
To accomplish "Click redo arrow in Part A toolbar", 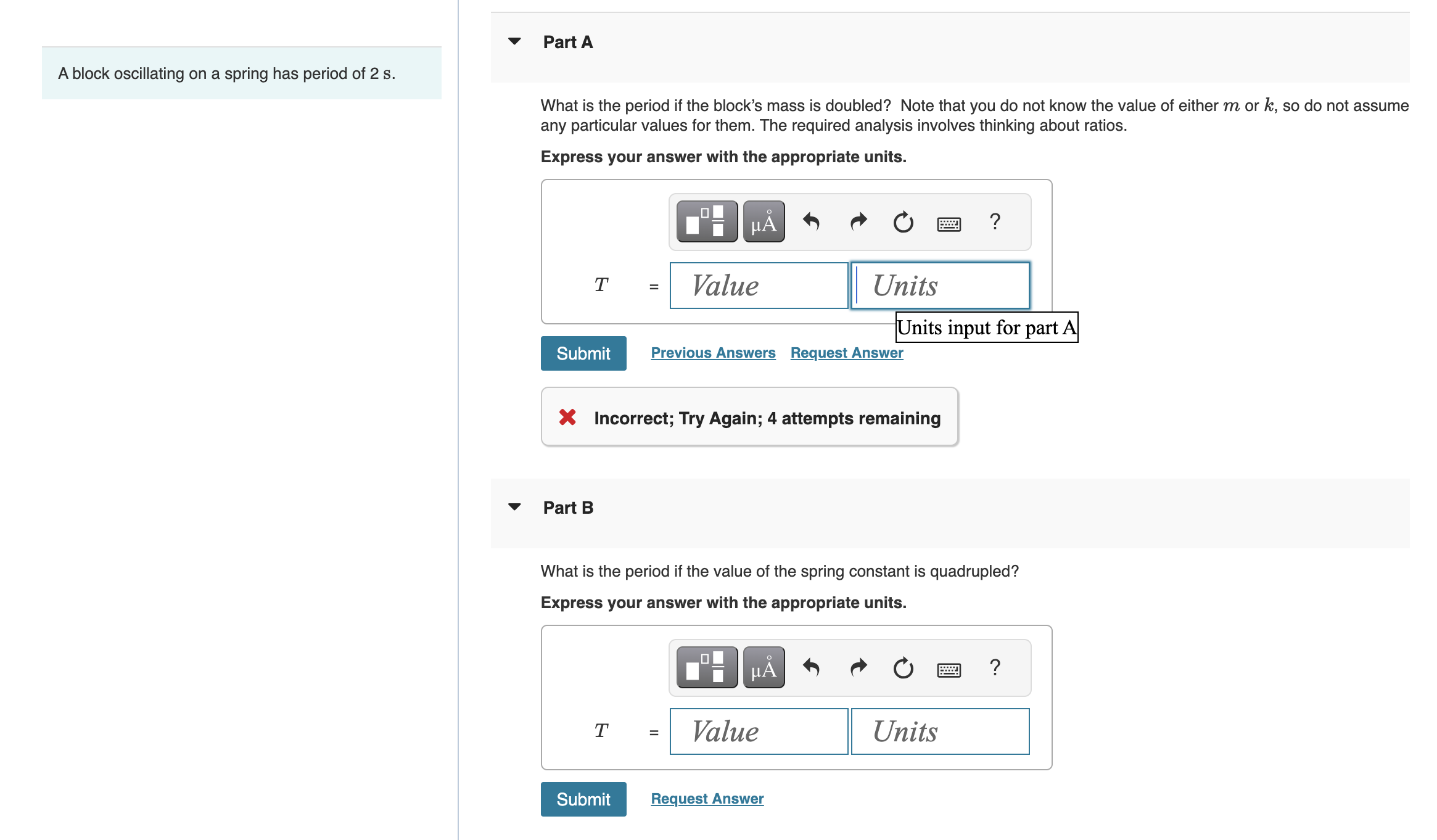I will tap(858, 221).
